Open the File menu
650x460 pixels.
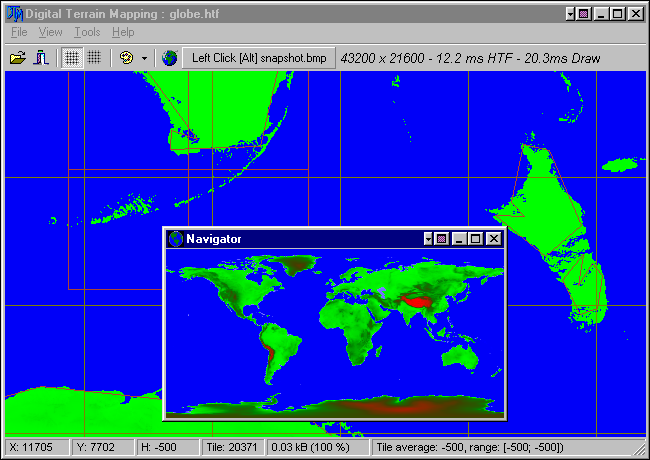tap(19, 32)
